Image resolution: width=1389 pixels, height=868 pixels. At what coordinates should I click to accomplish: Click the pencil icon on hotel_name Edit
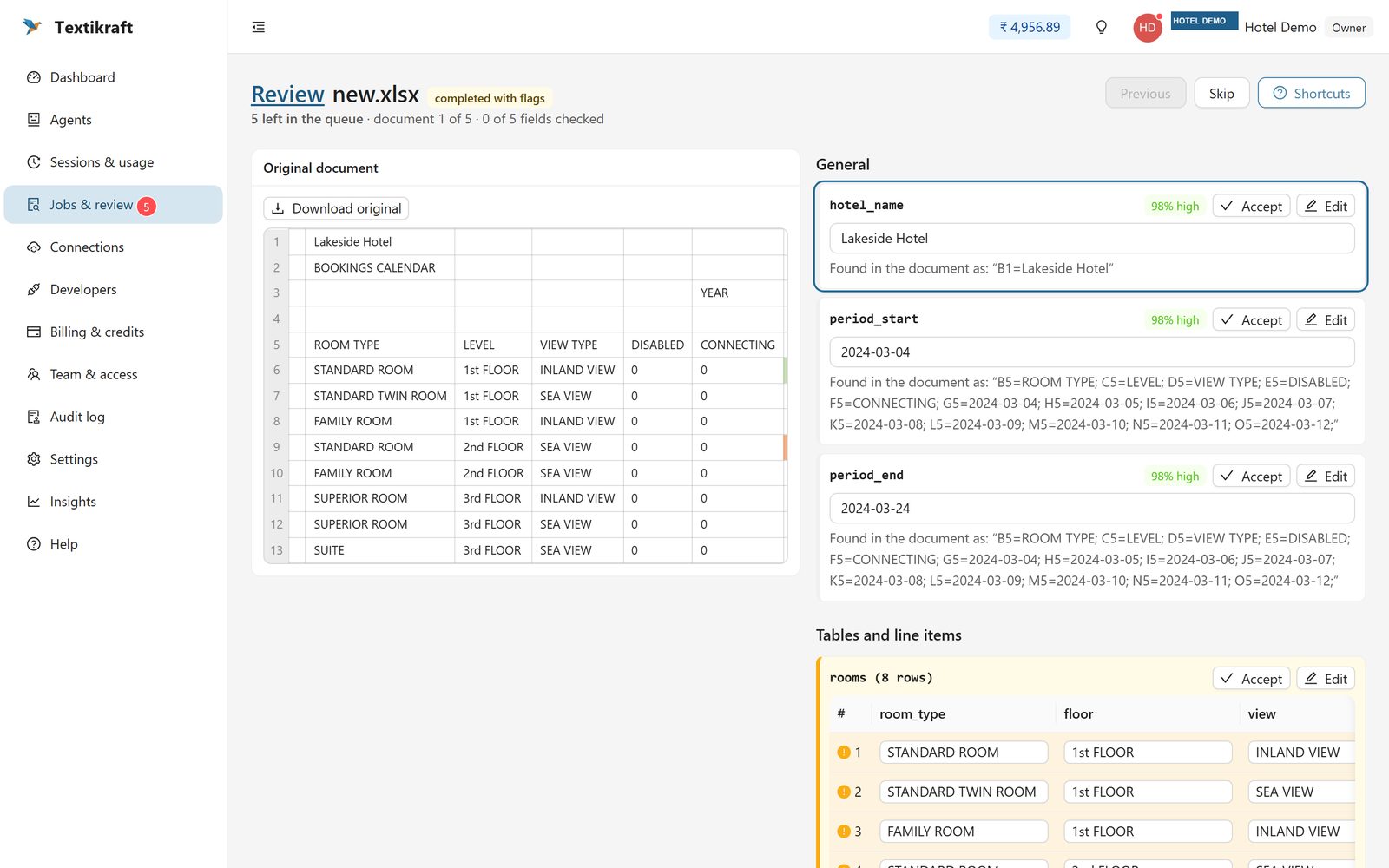[1311, 206]
